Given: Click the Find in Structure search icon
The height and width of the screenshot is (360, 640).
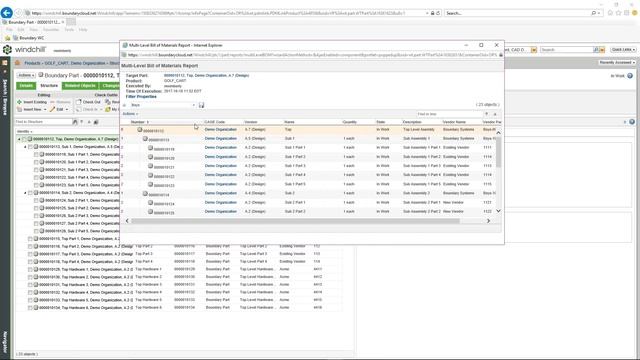Looking at the screenshot, I should point(75,122).
